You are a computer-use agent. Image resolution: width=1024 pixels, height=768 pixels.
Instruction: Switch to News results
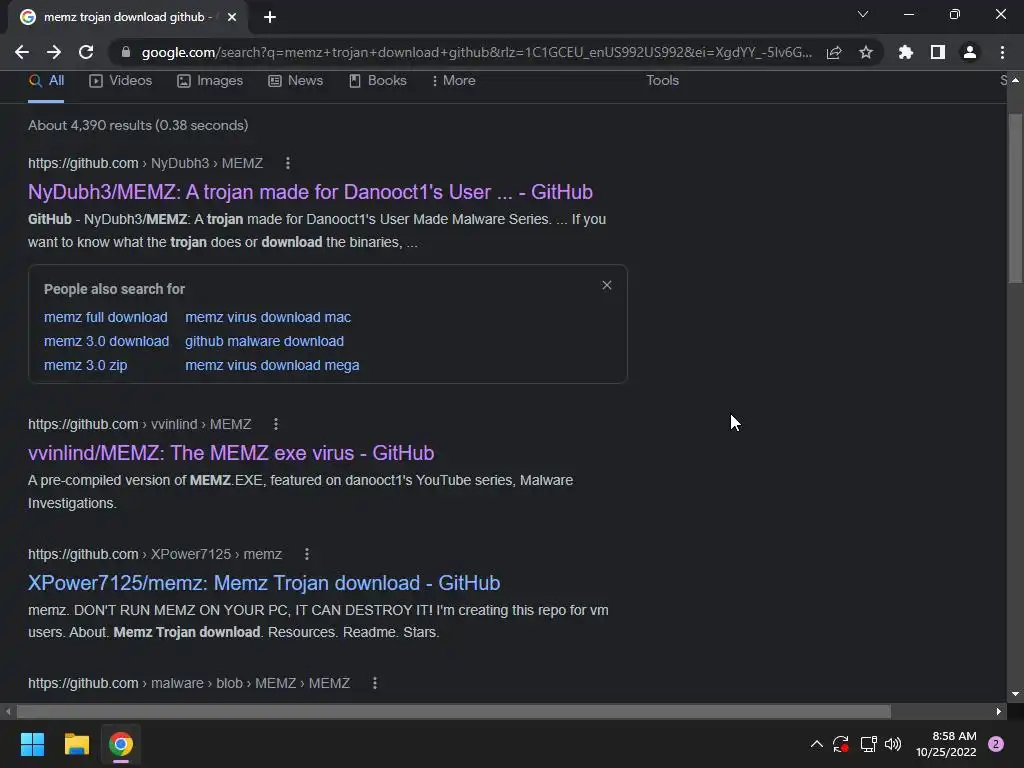[x=296, y=81]
